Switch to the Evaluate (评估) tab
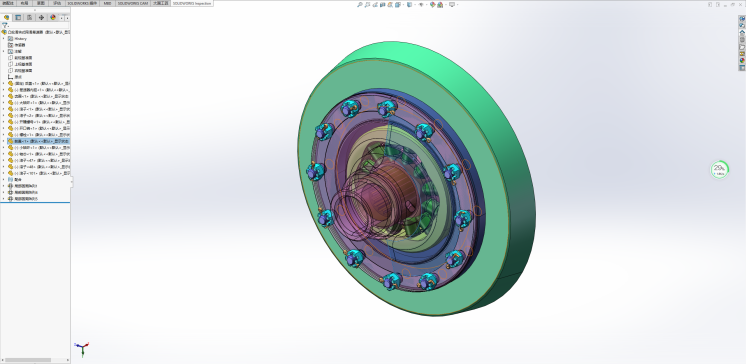 tap(57, 3)
